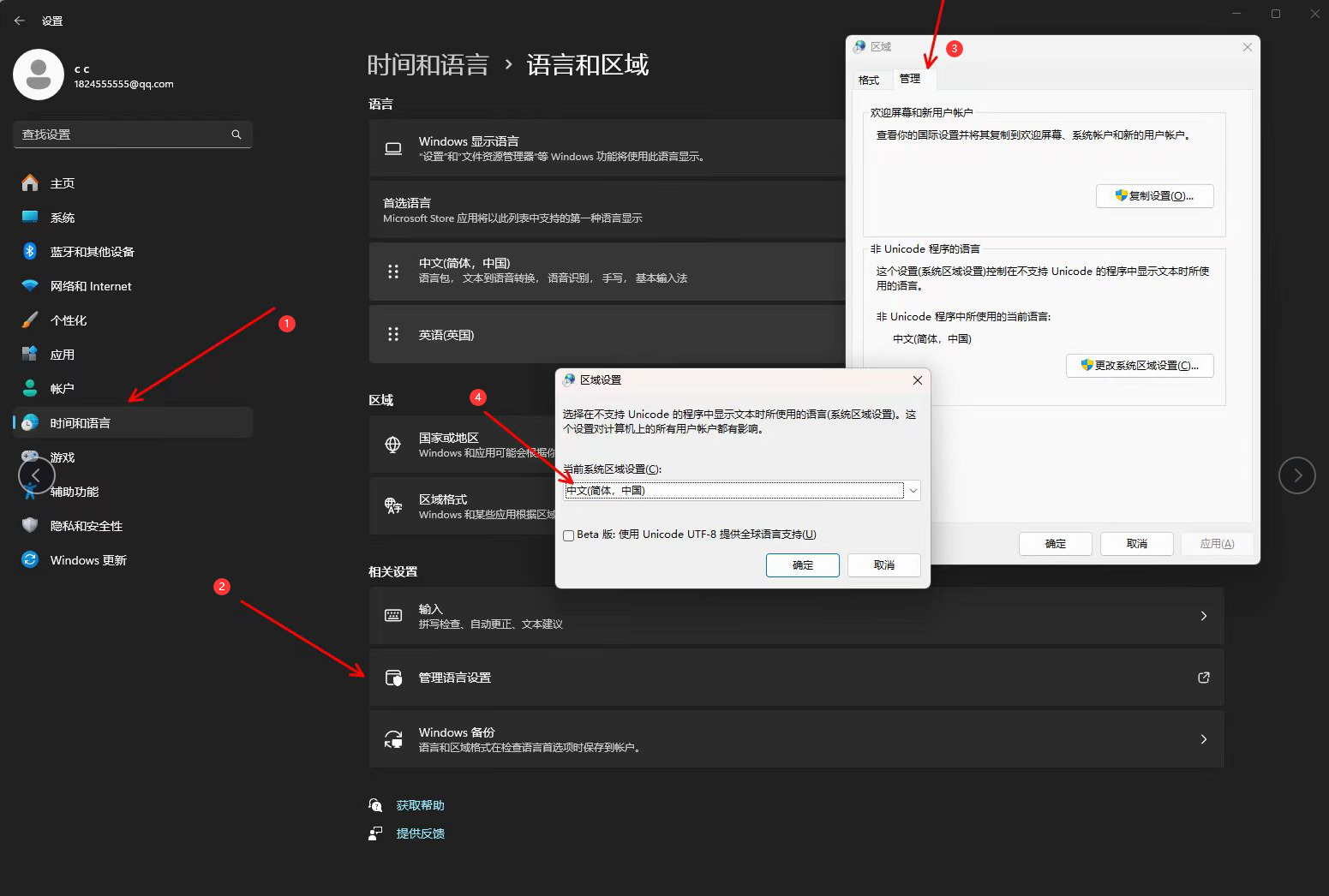1329x896 pixels.
Task: Expand the Windows 备份 row chevron
Action: (x=1204, y=739)
